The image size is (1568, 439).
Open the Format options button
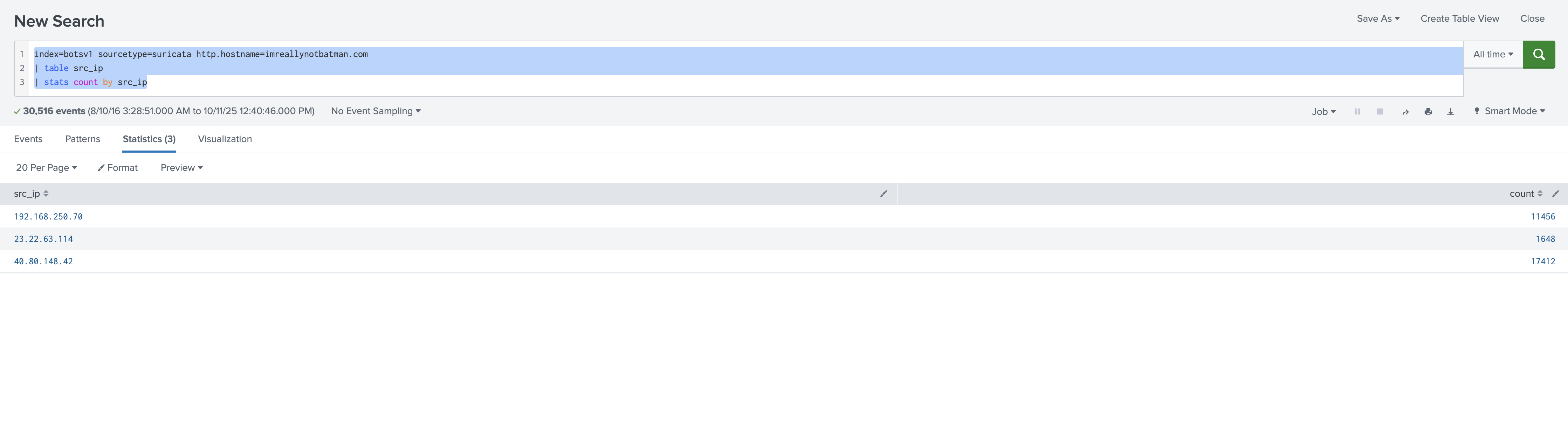[x=118, y=168]
